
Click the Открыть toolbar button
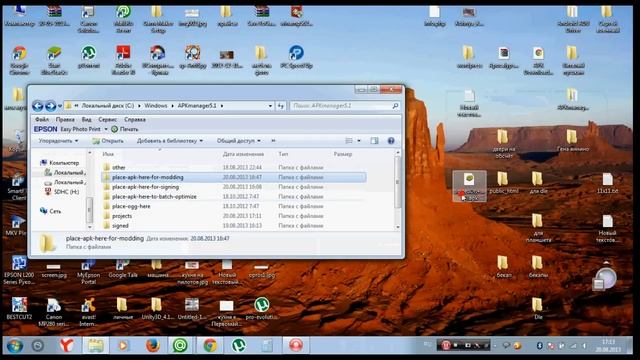click(x=108, y=141)
